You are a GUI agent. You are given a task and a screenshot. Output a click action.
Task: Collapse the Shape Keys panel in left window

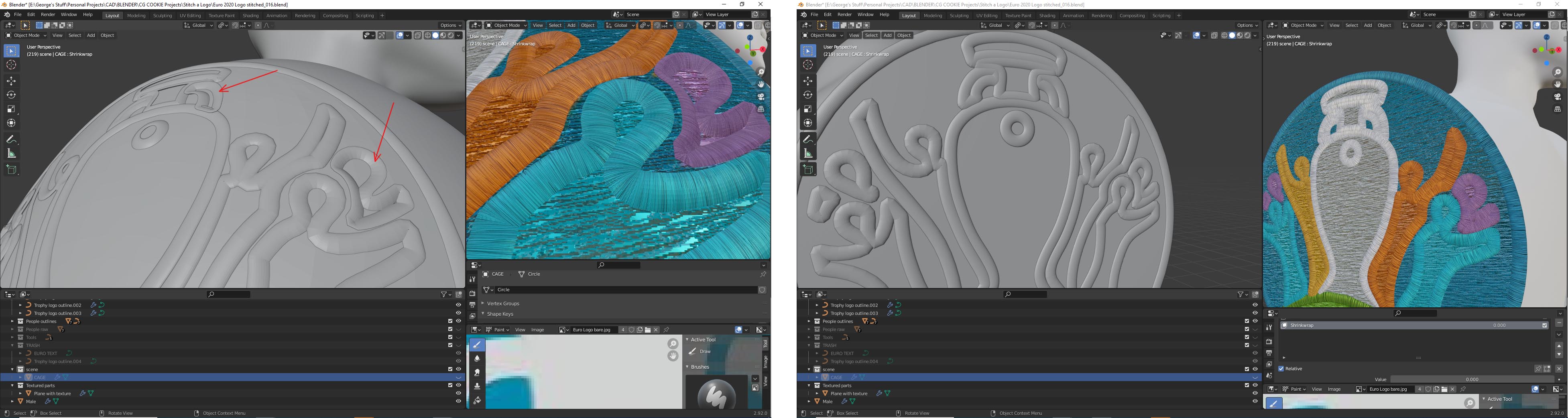tap(483, 314)
